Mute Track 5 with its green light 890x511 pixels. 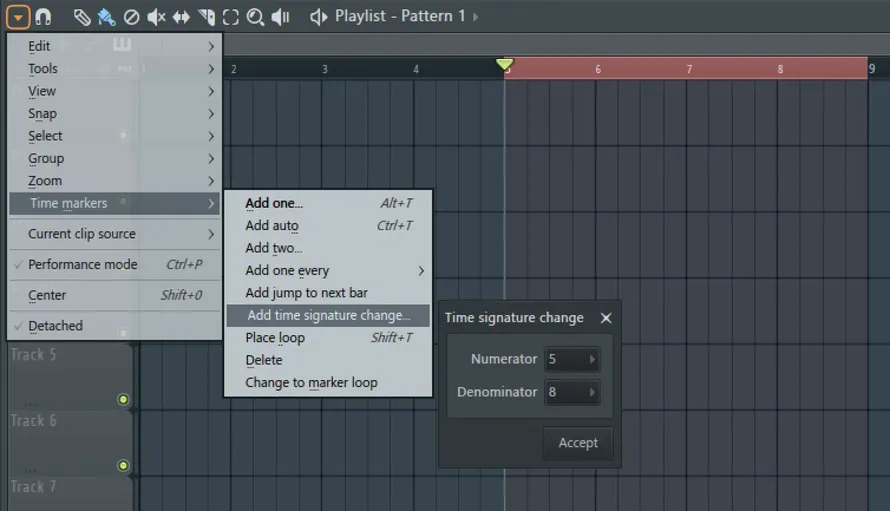coord(123,399)
